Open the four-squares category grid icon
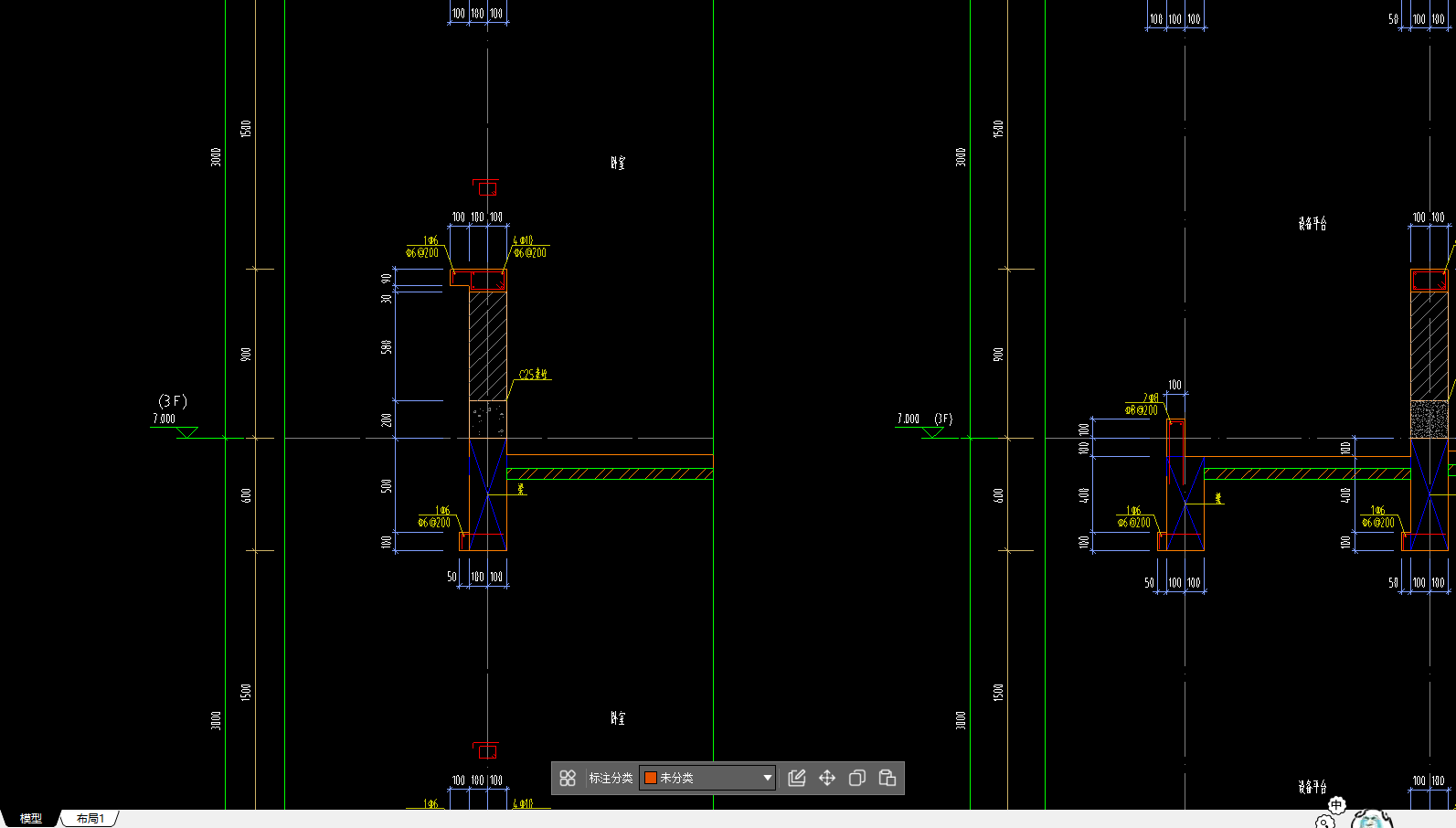The width and height of the screenshot is (1456, 828). [568, 778]
